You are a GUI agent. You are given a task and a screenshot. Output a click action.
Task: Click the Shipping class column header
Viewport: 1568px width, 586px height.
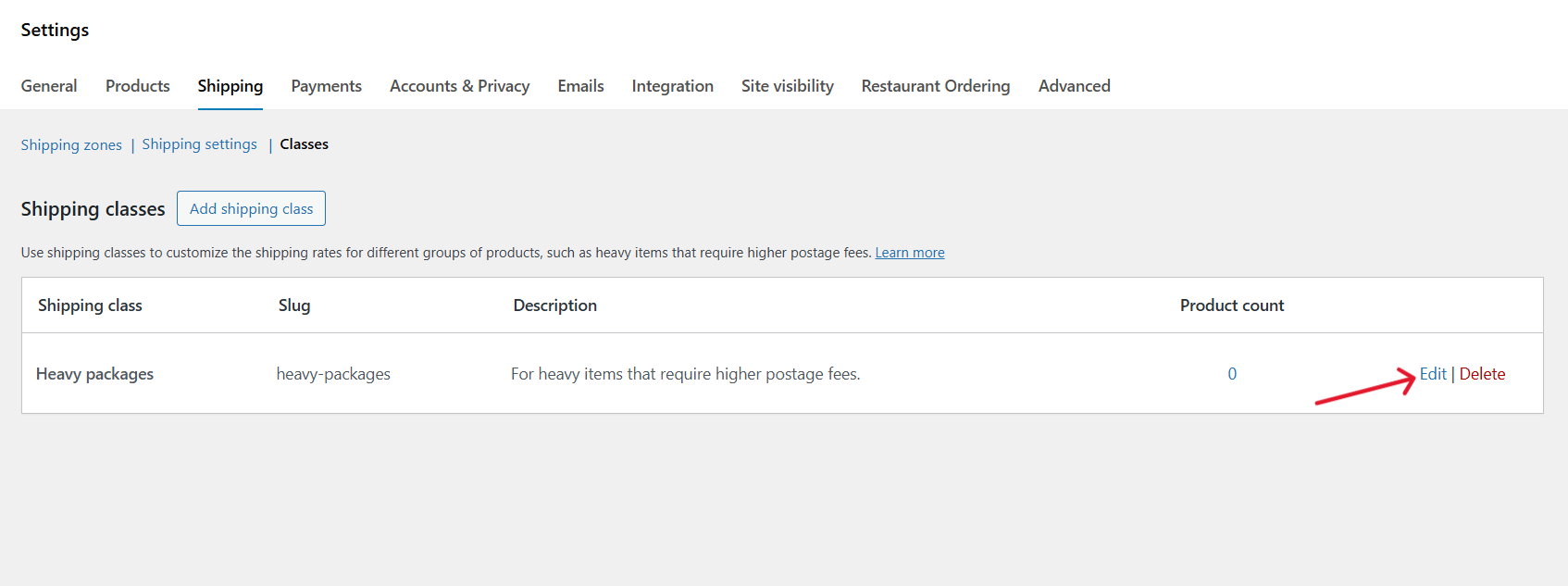90,305
